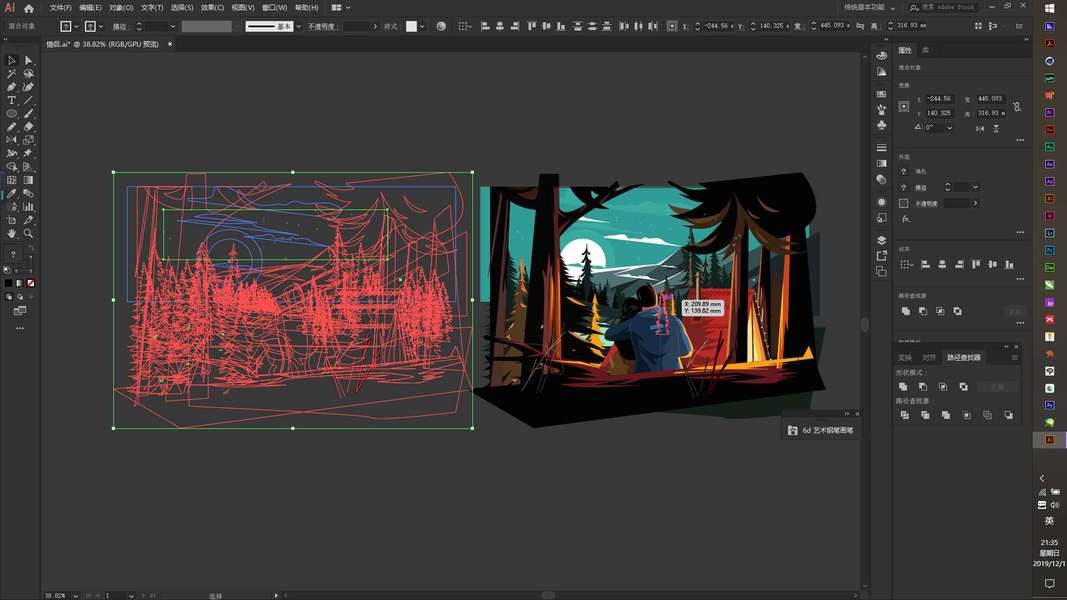Go to the Illustrator home screen icon
The width and height of the screenshot is (1067, 600).
click(29, 8)
